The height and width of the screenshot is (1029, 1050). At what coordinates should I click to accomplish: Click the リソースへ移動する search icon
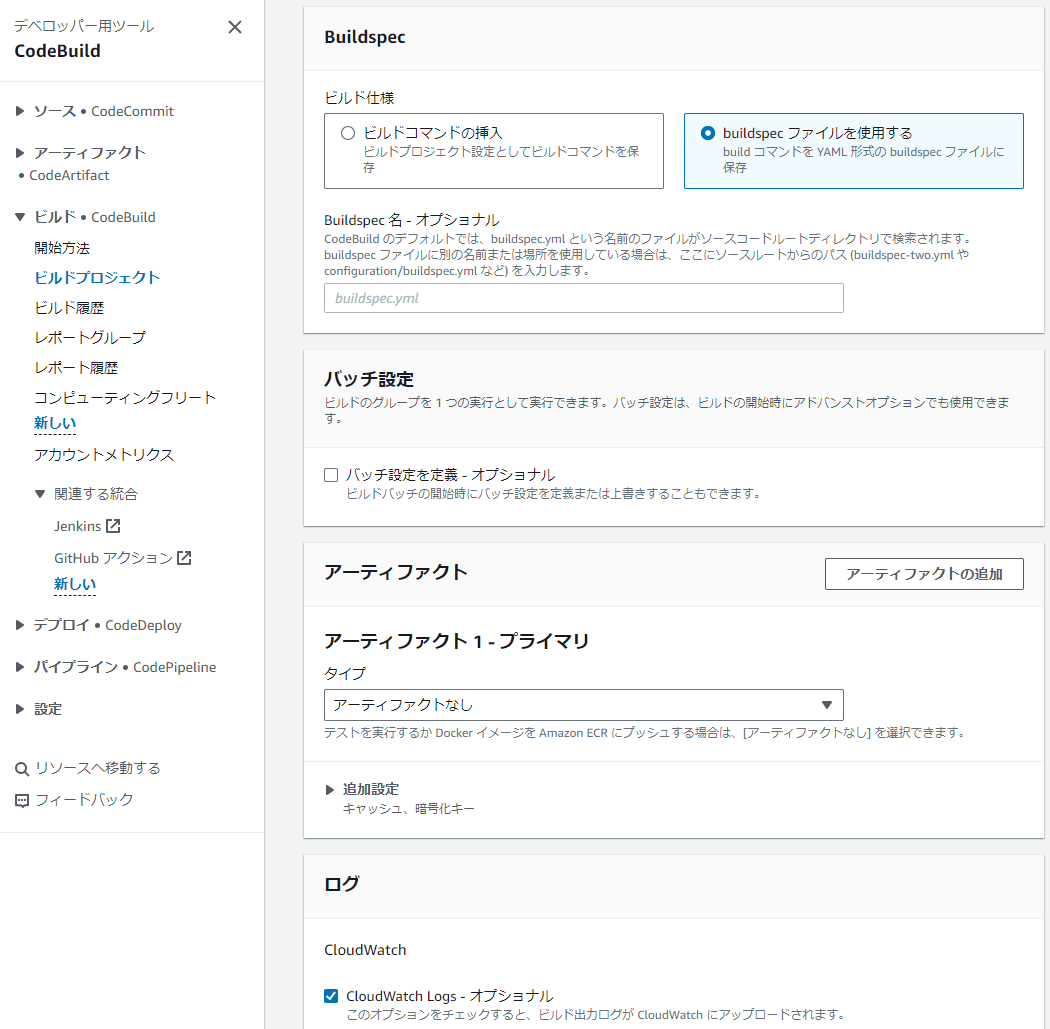22,769
